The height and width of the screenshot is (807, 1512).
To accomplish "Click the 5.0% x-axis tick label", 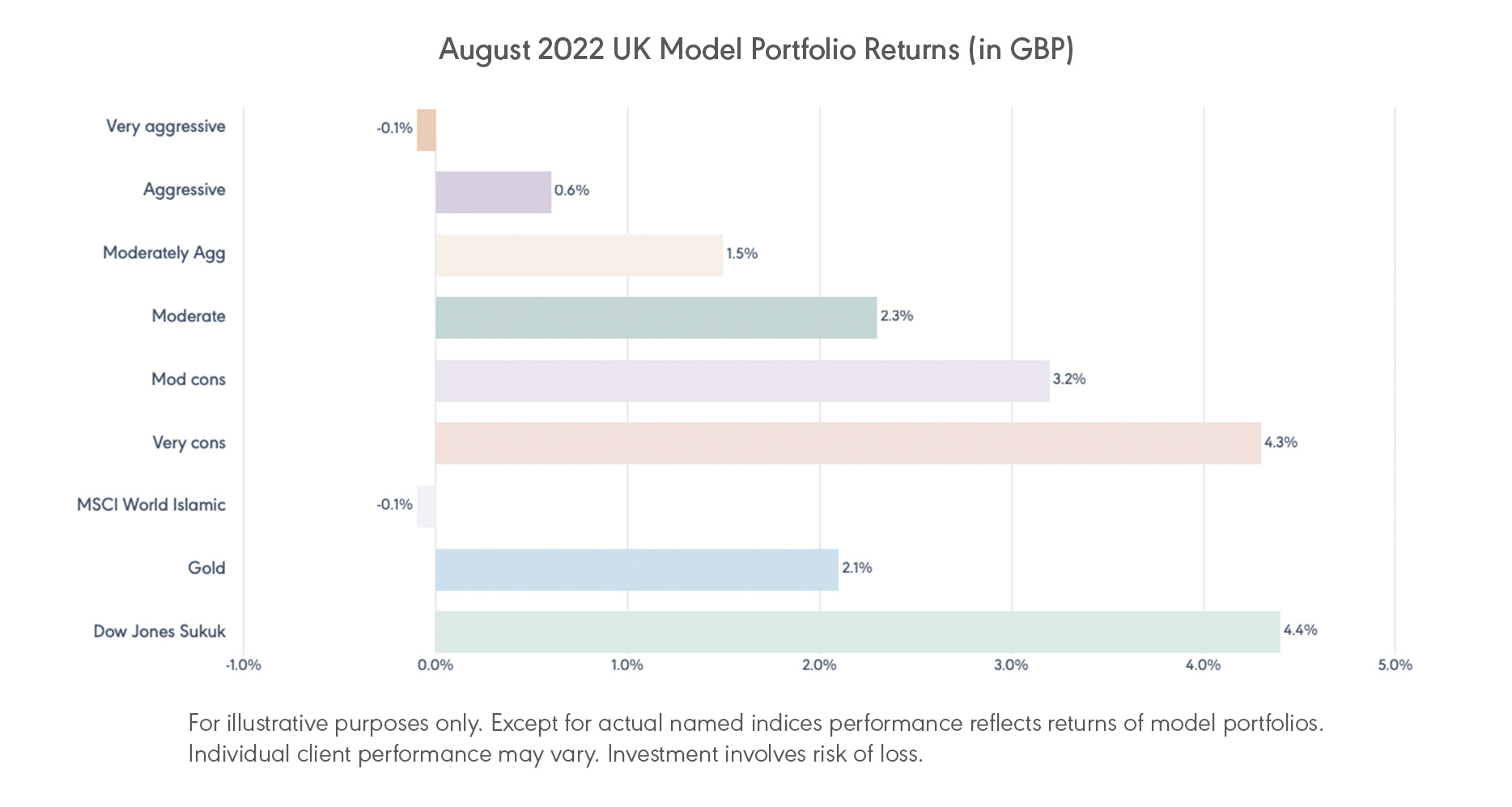I will tap(1395, 665).
